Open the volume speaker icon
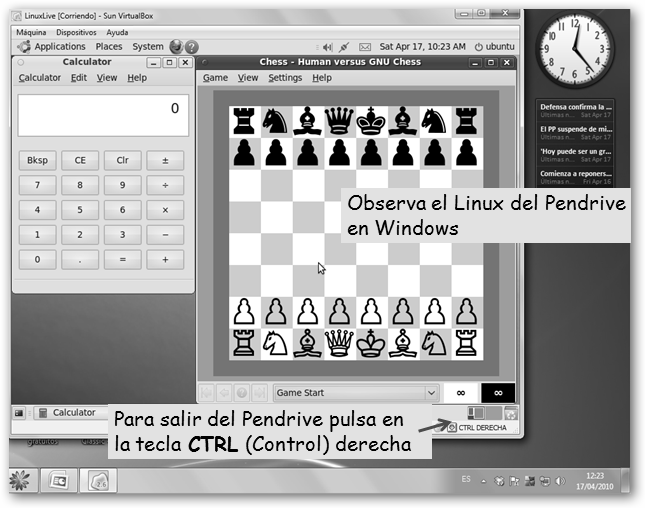Image resolution: width=645 pixels, height=508 pixels. (x=325, y=47)
